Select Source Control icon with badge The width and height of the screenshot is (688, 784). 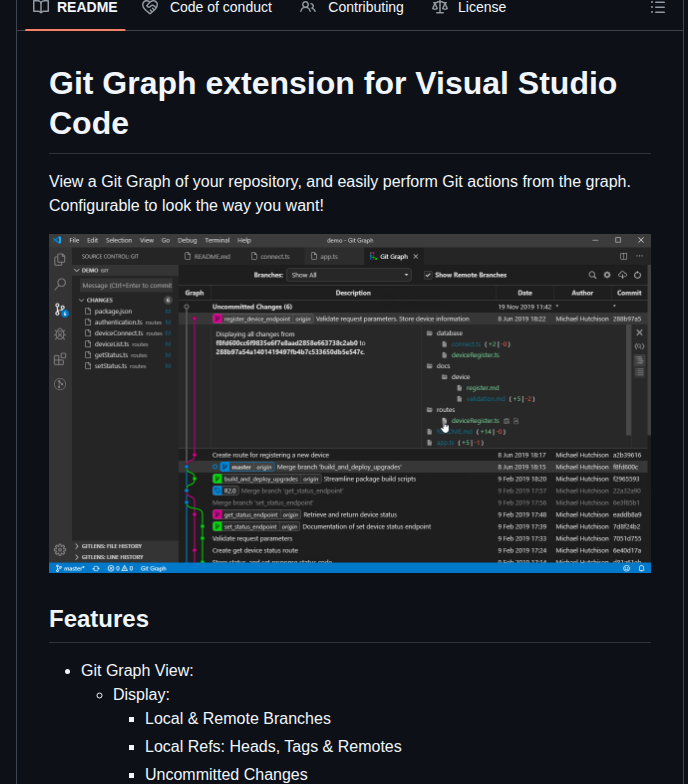[x=60, y=310]
